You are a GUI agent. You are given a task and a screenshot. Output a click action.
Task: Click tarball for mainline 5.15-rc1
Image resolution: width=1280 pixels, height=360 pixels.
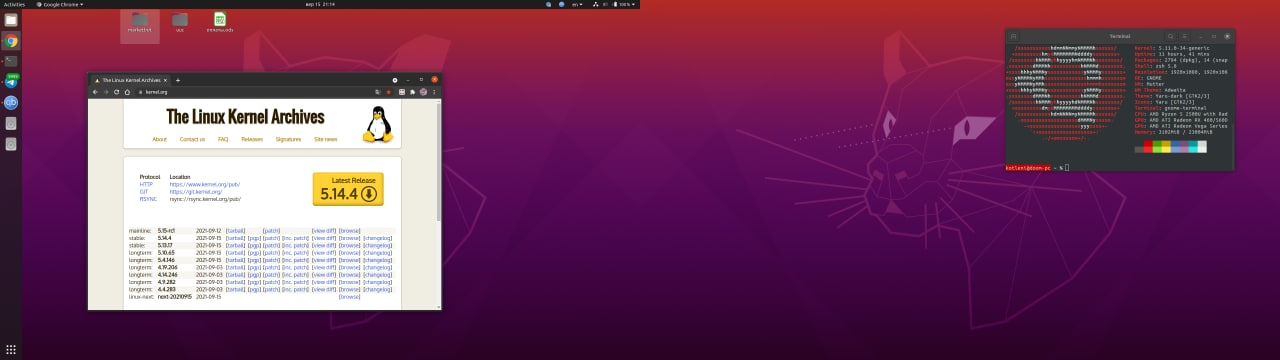(236, 231)
